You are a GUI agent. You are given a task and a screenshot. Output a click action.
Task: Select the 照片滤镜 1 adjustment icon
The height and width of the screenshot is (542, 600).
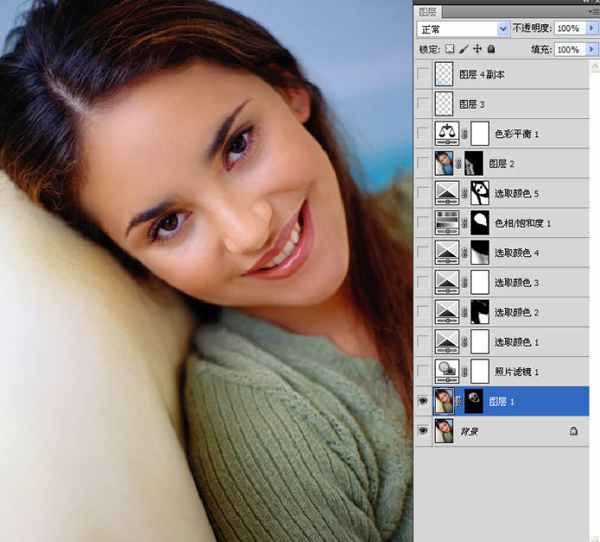(x=447, y=371)
